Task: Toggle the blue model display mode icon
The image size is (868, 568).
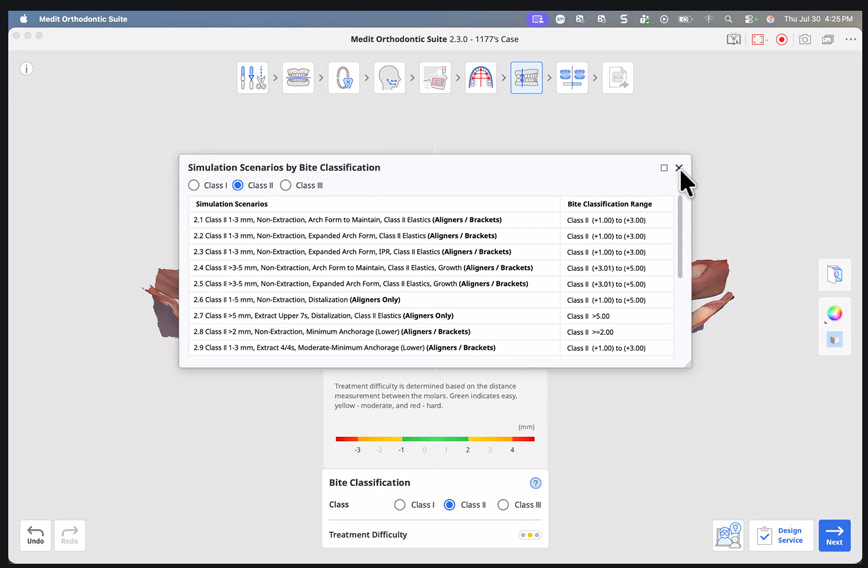Action: (x=834, y=339)
